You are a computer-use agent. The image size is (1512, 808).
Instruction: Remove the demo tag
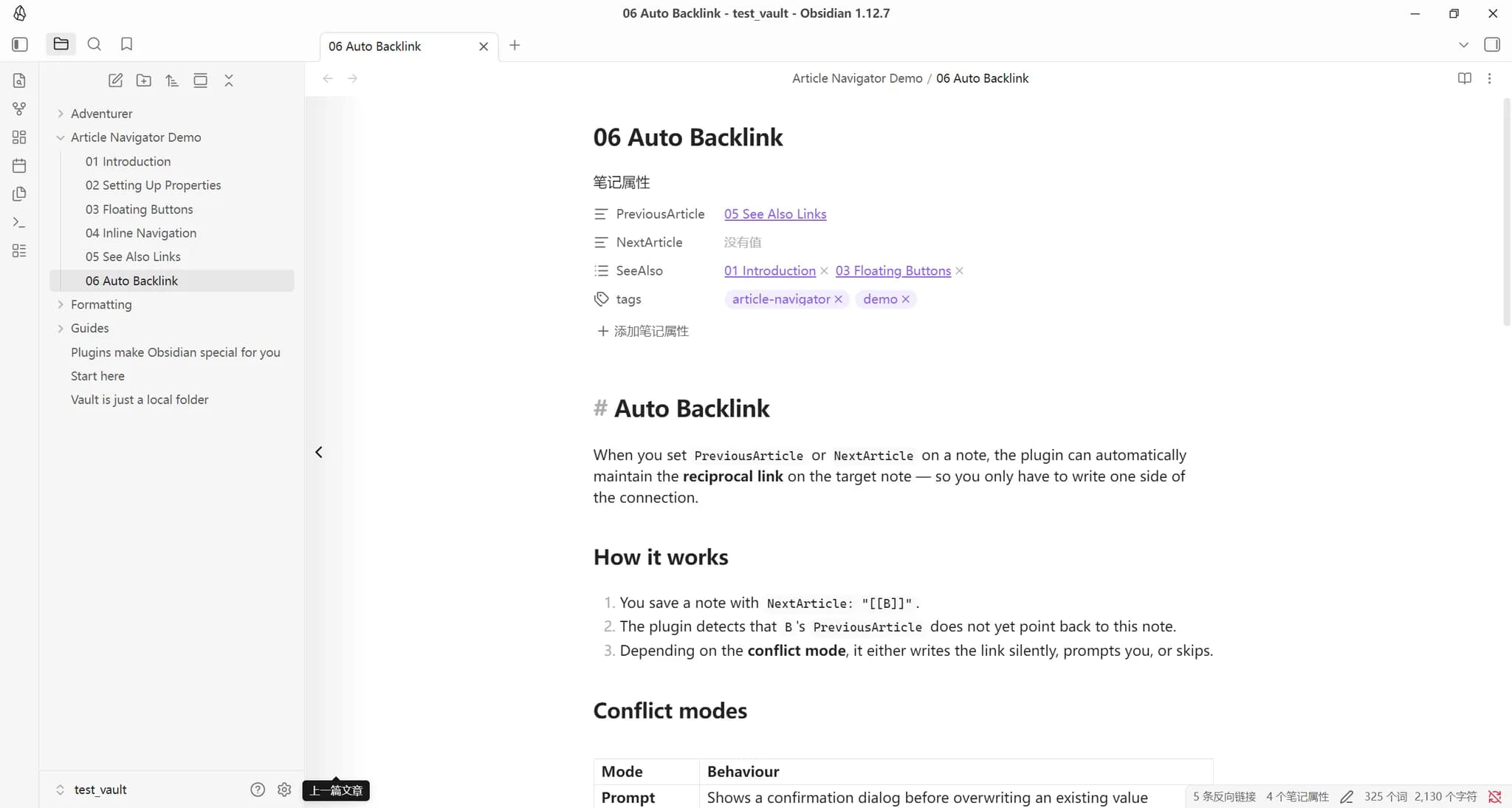pyautogui.click(x=905, y=299)
